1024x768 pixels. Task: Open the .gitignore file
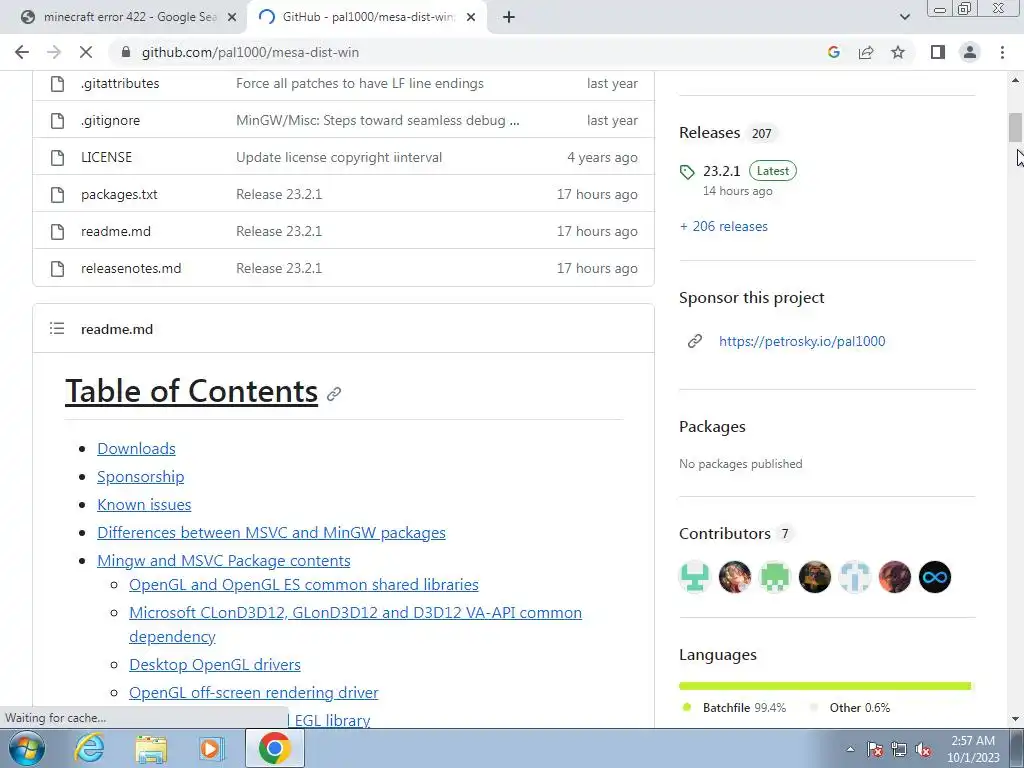pos(110,121)
